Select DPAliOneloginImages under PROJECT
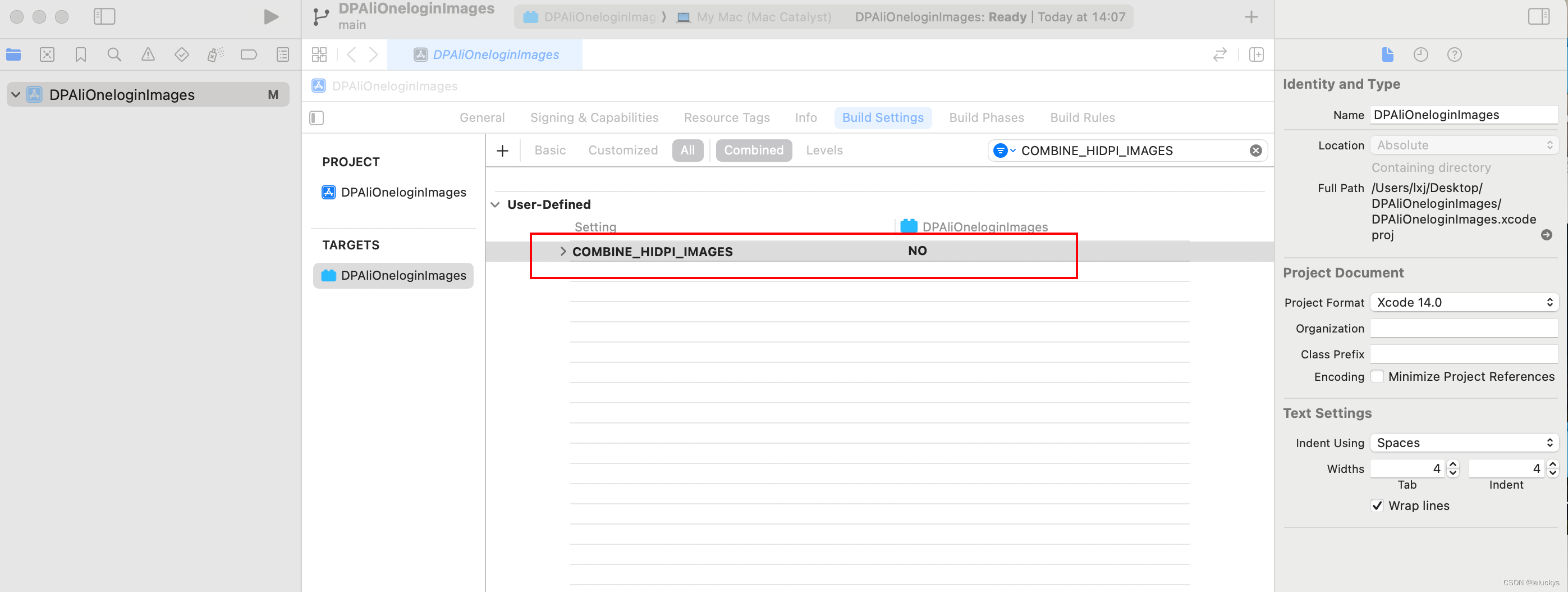The width and height of the screenshot is (1568, 592). [x=393, y=193]
